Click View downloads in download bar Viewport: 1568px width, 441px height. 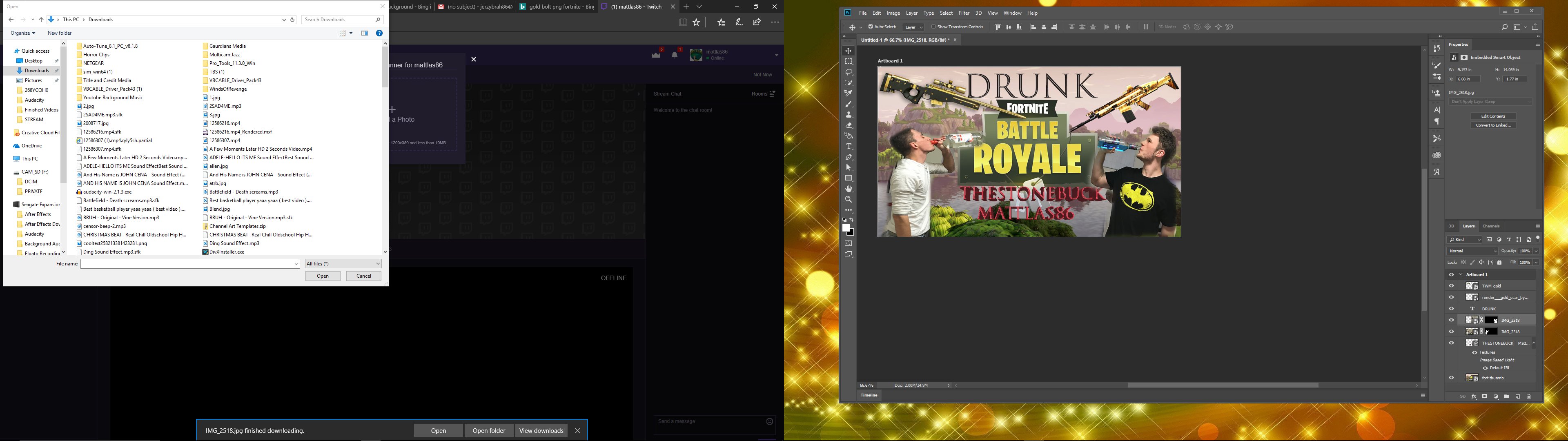coord(541,431)
